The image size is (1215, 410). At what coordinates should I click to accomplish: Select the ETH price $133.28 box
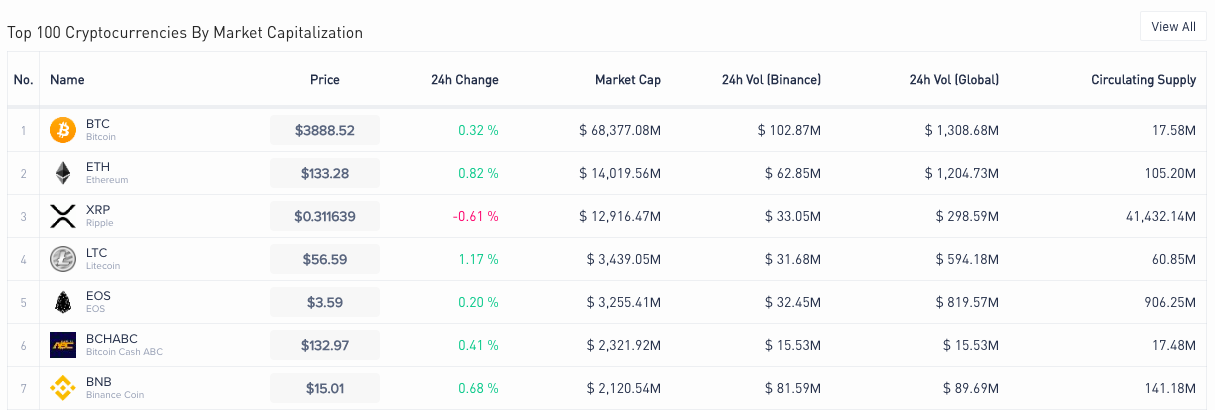point(325,173)
